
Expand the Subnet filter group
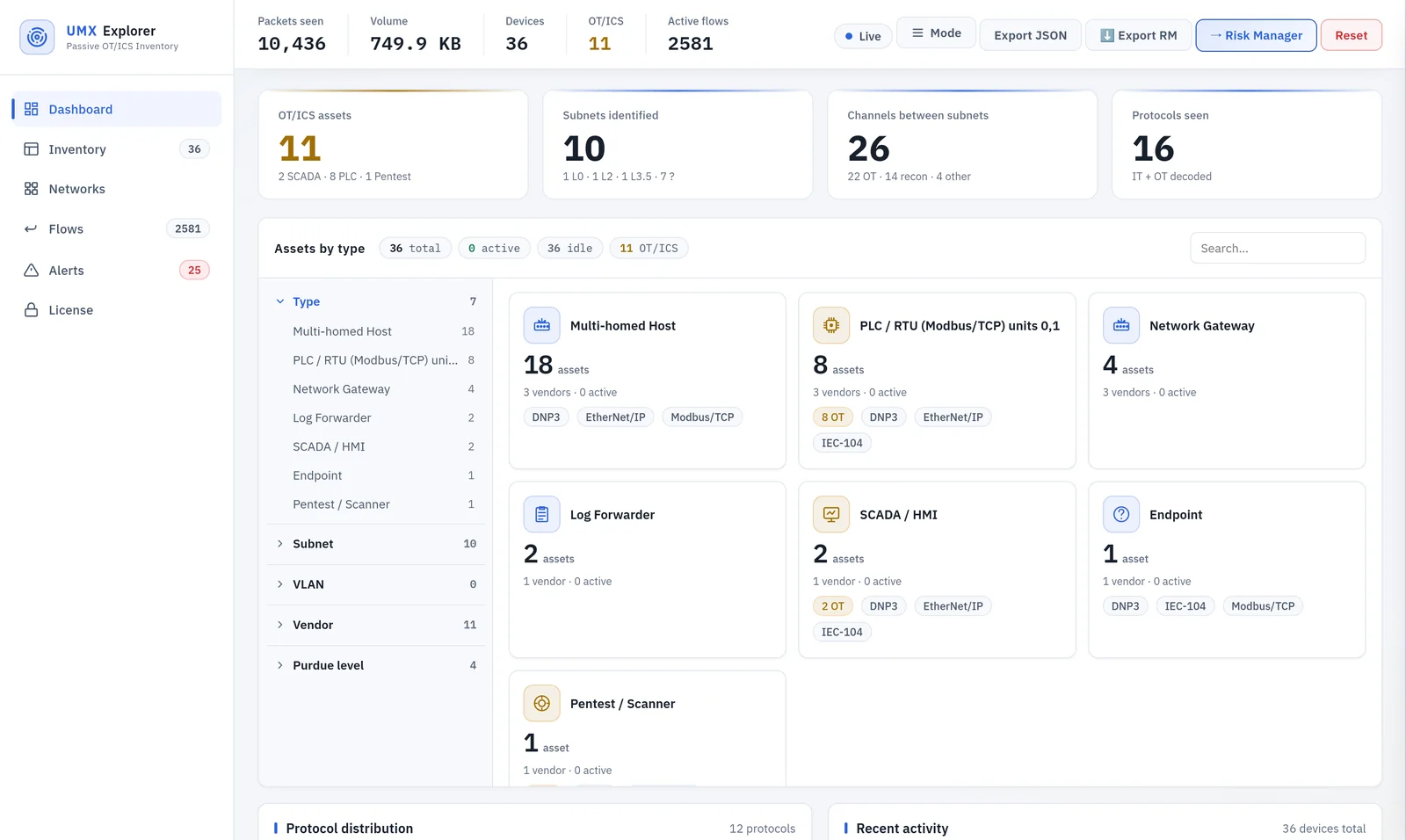376,544
